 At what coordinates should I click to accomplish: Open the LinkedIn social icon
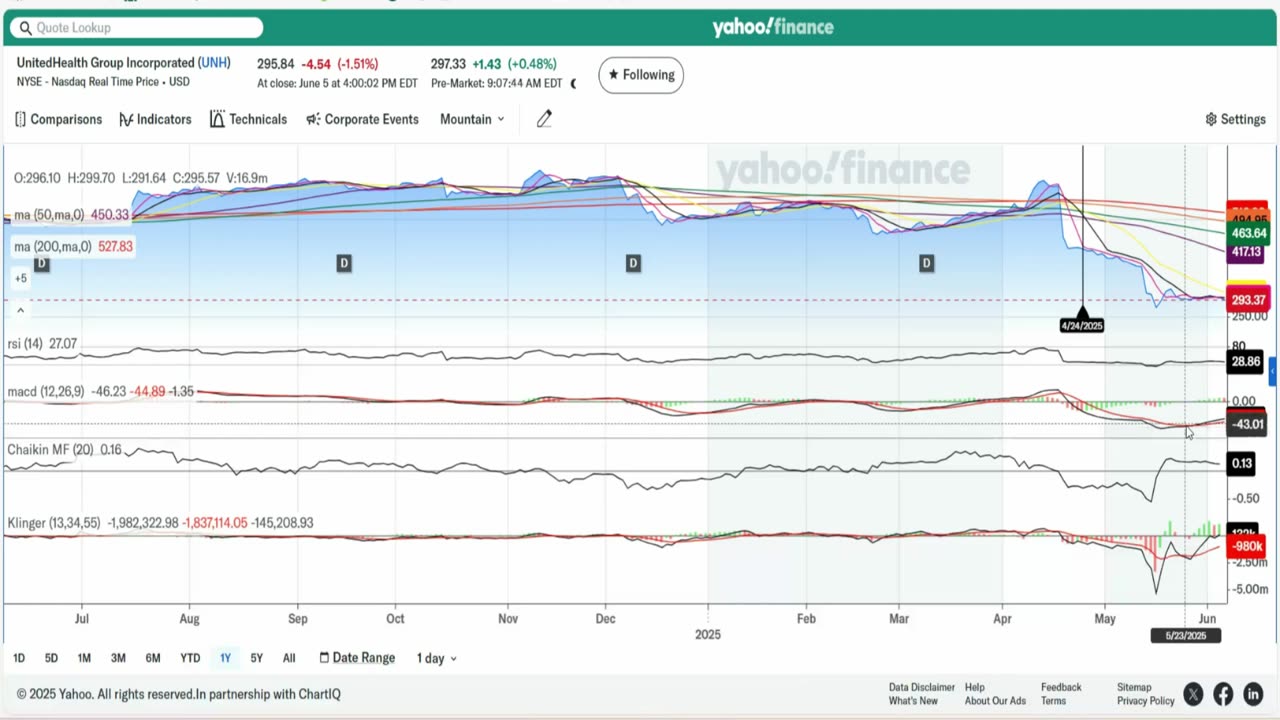[x=1253, y=694]
